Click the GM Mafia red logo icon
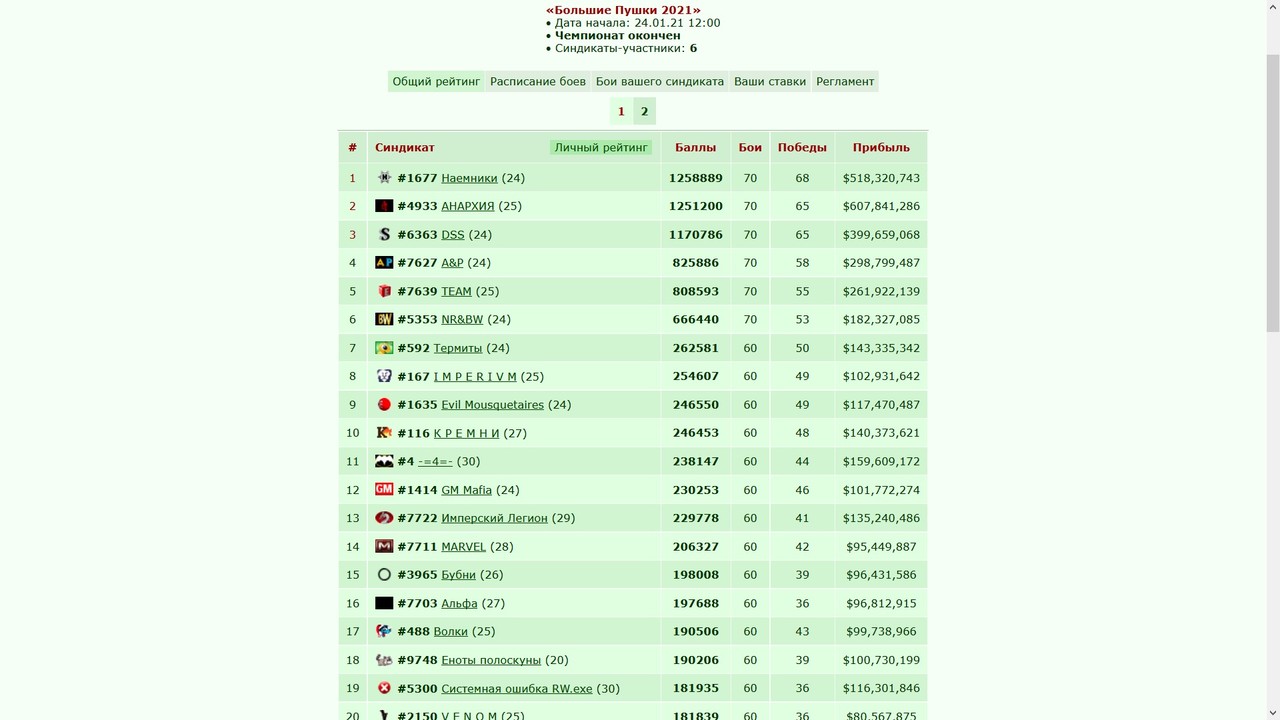 tap(384, 490)
